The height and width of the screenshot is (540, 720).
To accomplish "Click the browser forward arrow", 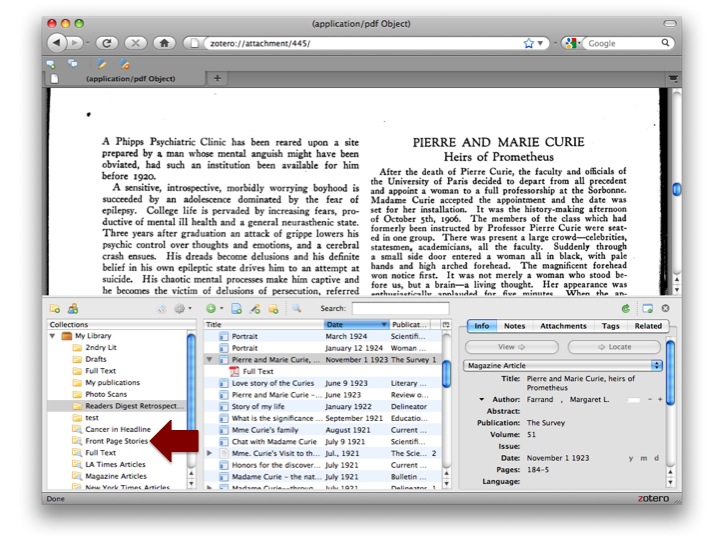I will pos(74,43).
